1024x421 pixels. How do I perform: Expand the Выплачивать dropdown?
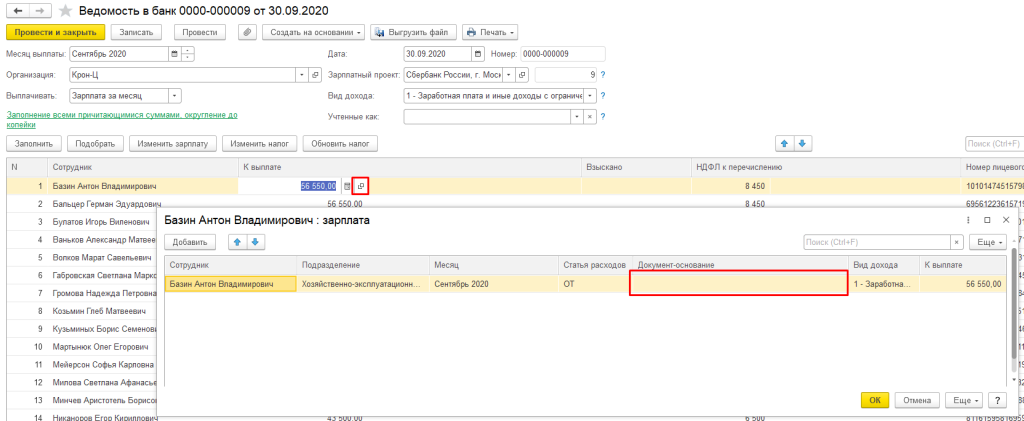[175, 96]
